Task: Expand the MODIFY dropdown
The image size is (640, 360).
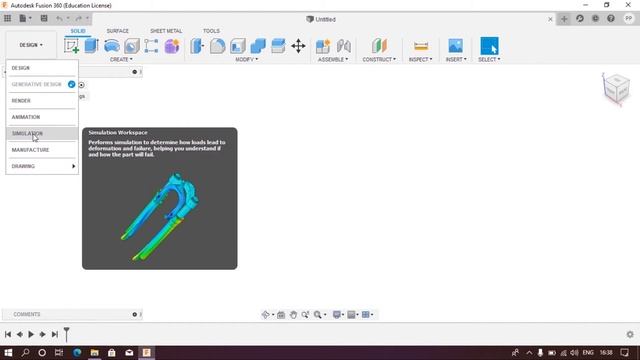Action: (x=247, y=60)
